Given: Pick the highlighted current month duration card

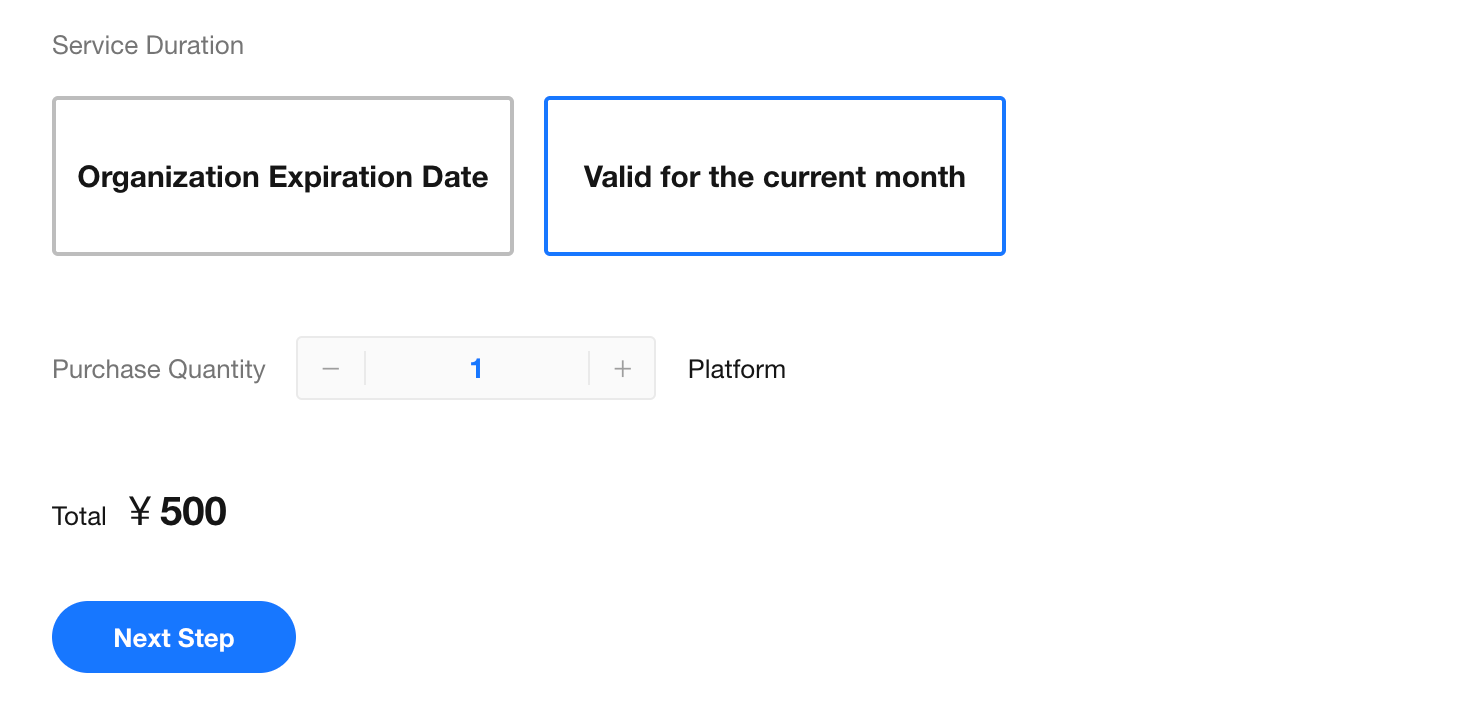Looking at the screenshot, I should pos(774,177).
